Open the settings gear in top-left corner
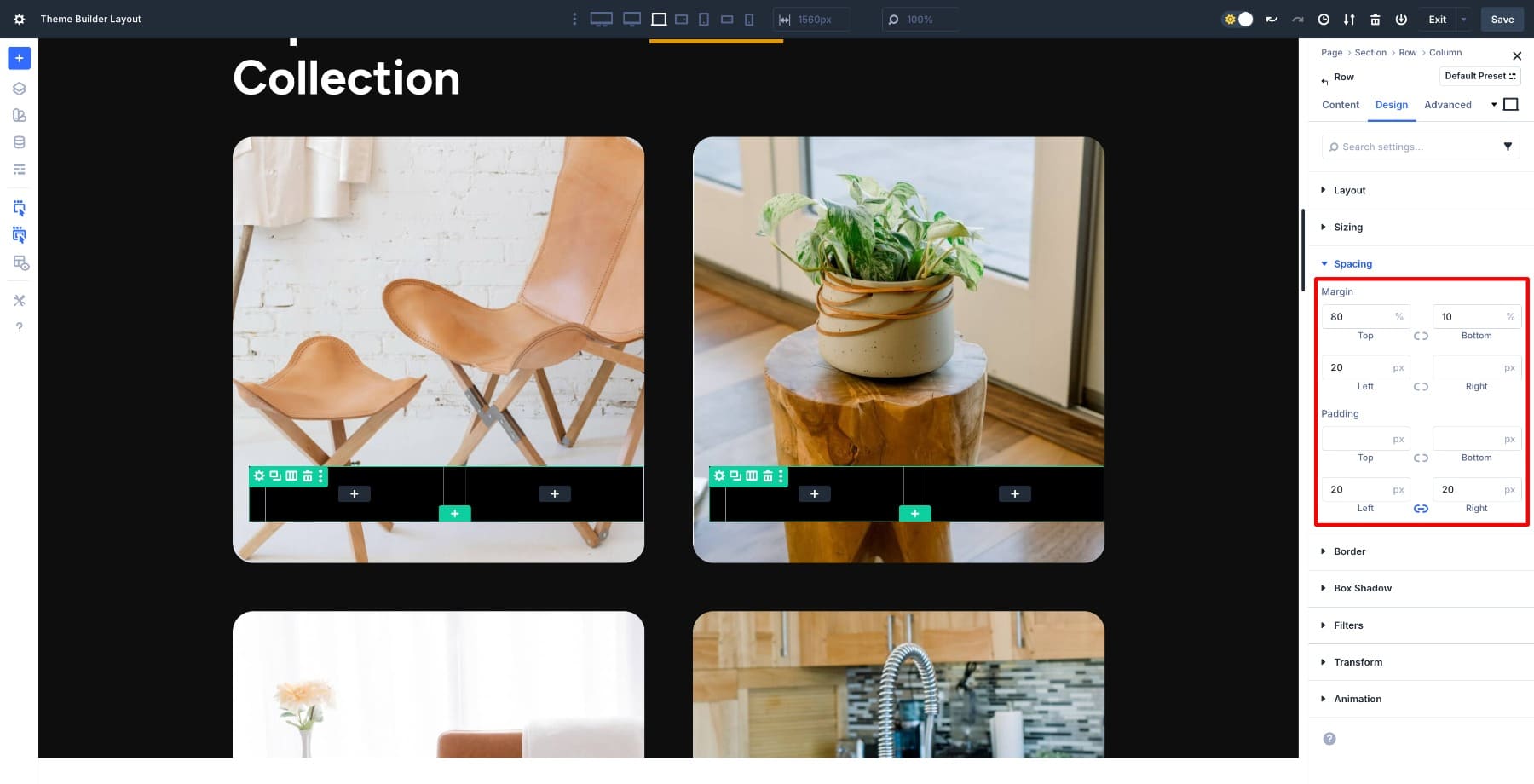1534x784 pixels. click(19, 19)
